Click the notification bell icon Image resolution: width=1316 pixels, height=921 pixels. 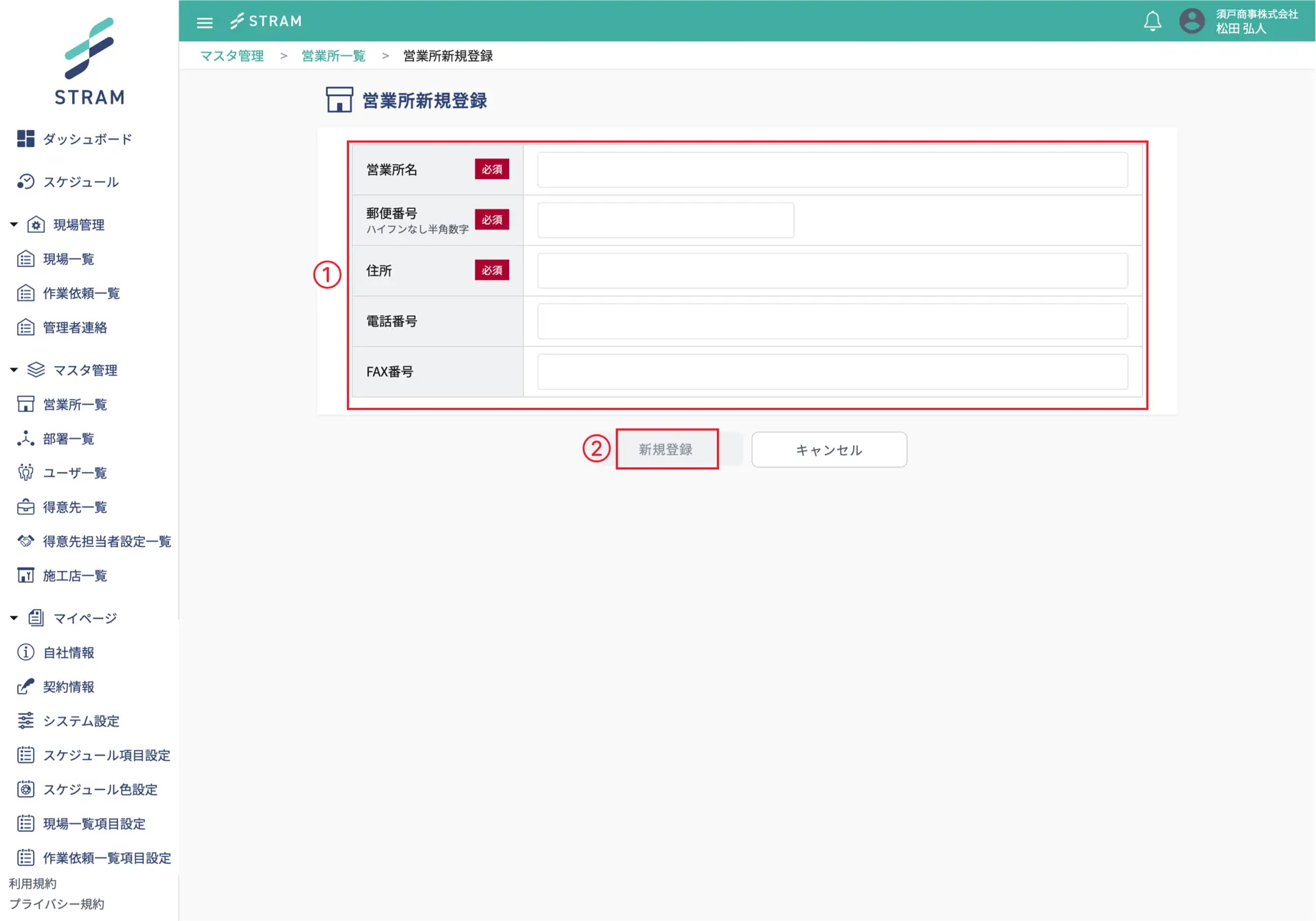1152,21
